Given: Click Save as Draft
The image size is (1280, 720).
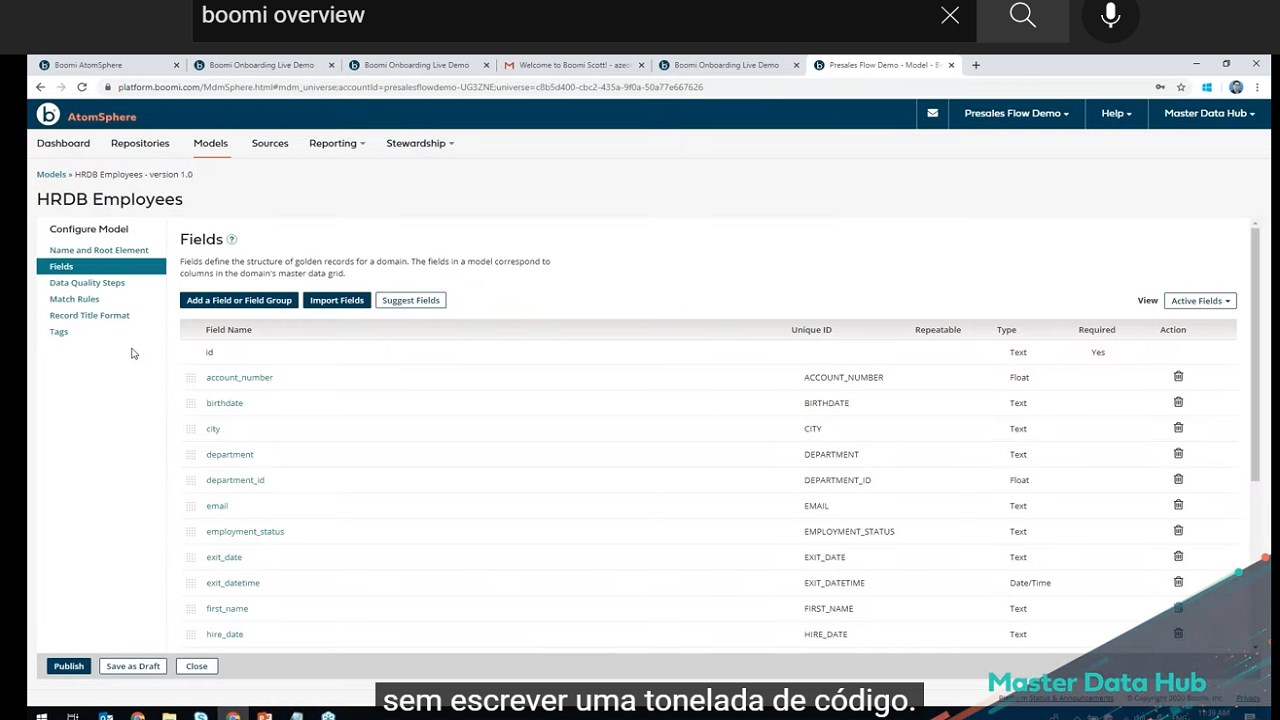Looking at the screenshot, I should tap(133, 666).
